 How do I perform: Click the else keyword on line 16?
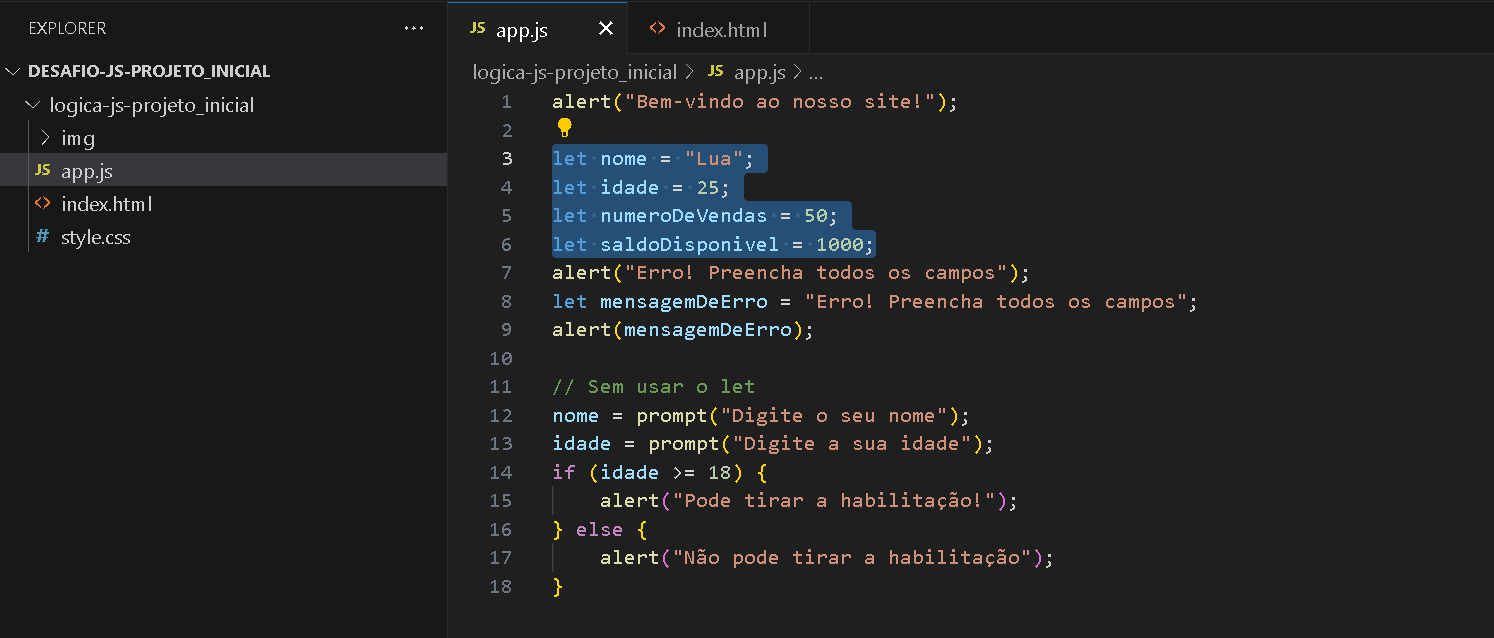pos(600,529)
